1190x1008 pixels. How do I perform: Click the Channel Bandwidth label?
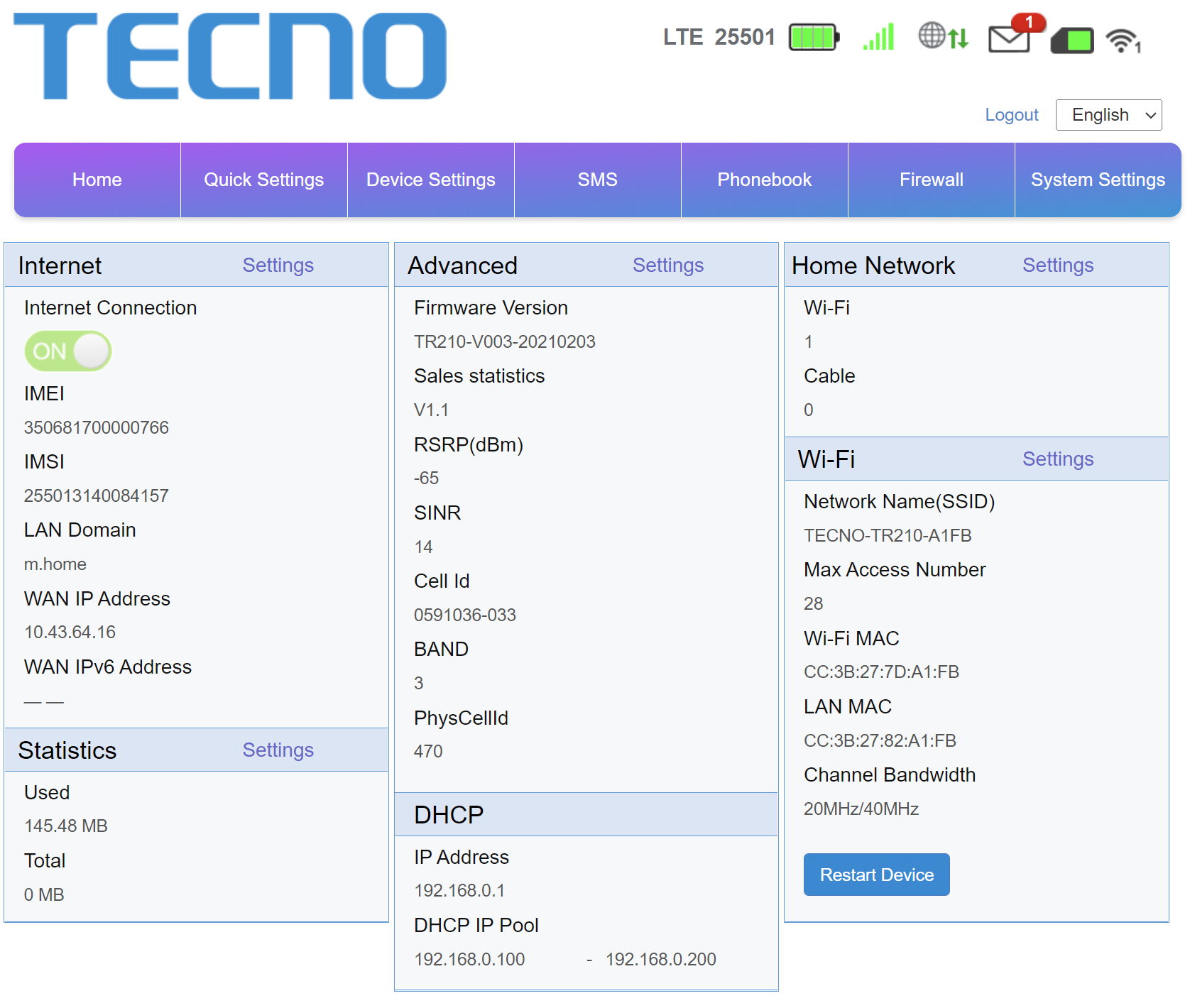click(890, 775)
